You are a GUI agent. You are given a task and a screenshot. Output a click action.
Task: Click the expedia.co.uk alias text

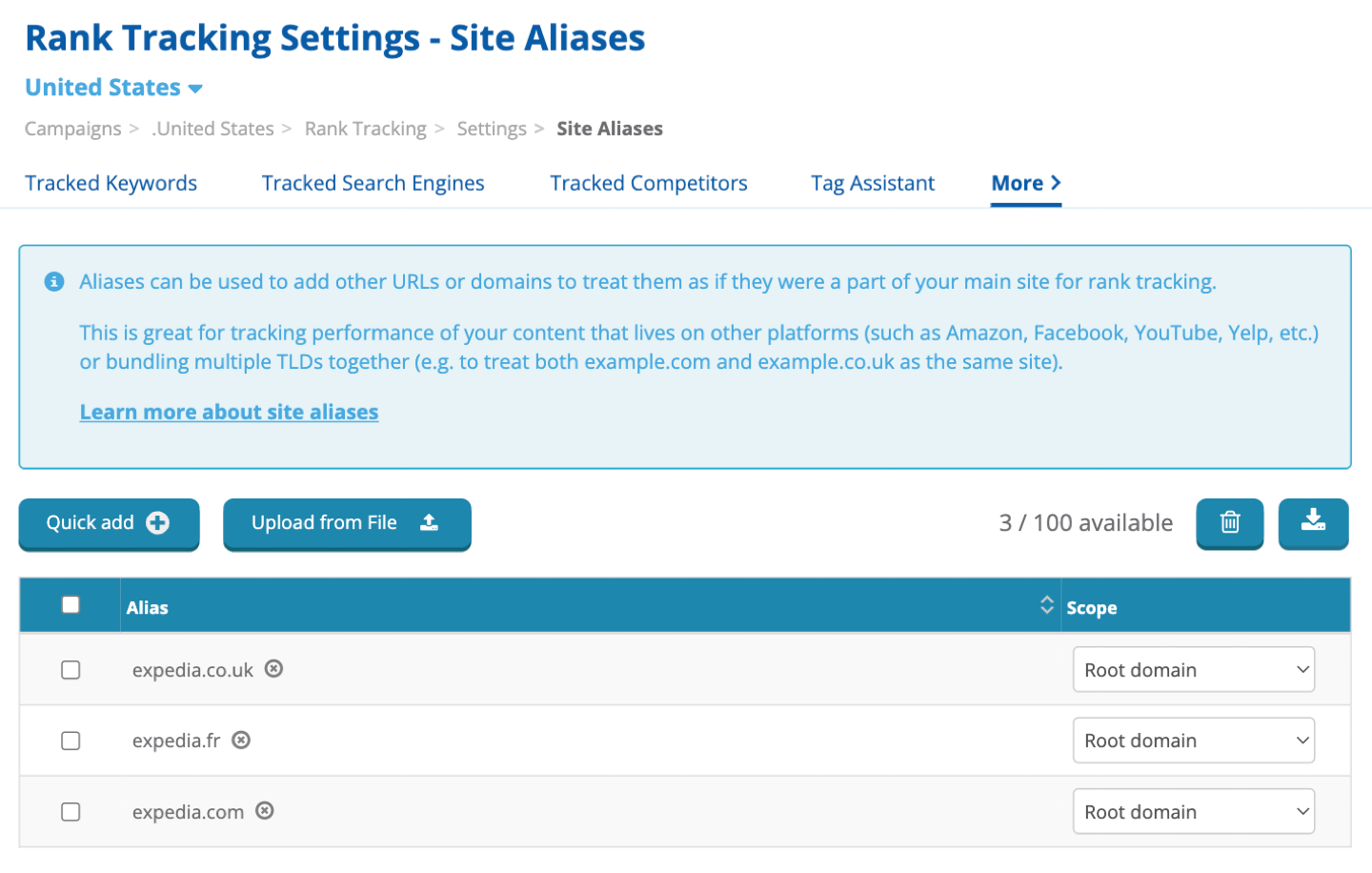tap(192, 670)
